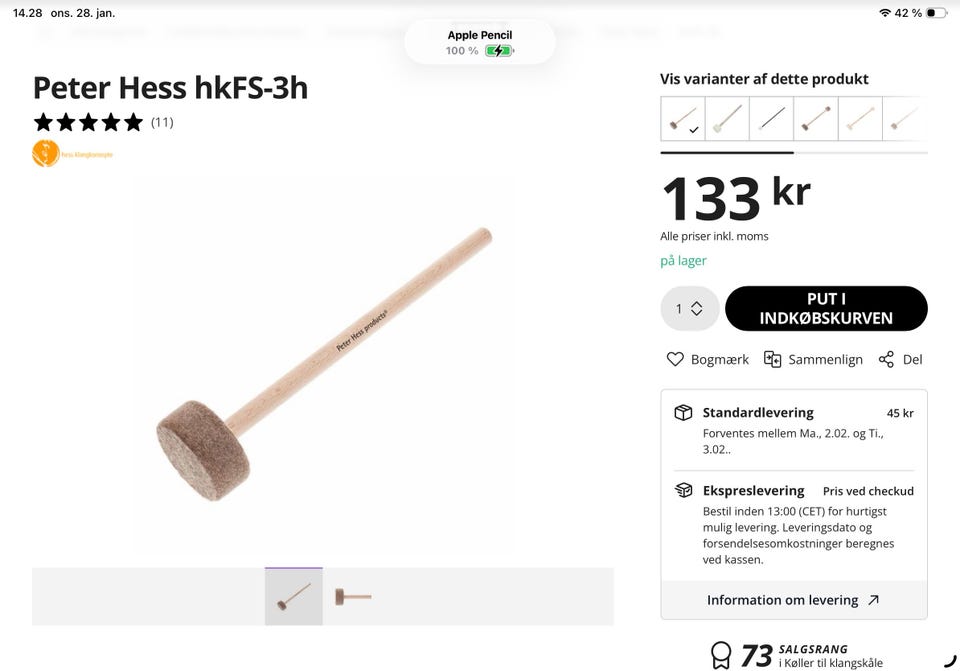Show the second product image thumbnail
This screenshot has height=671, width=960.
[x=352, y=597]
